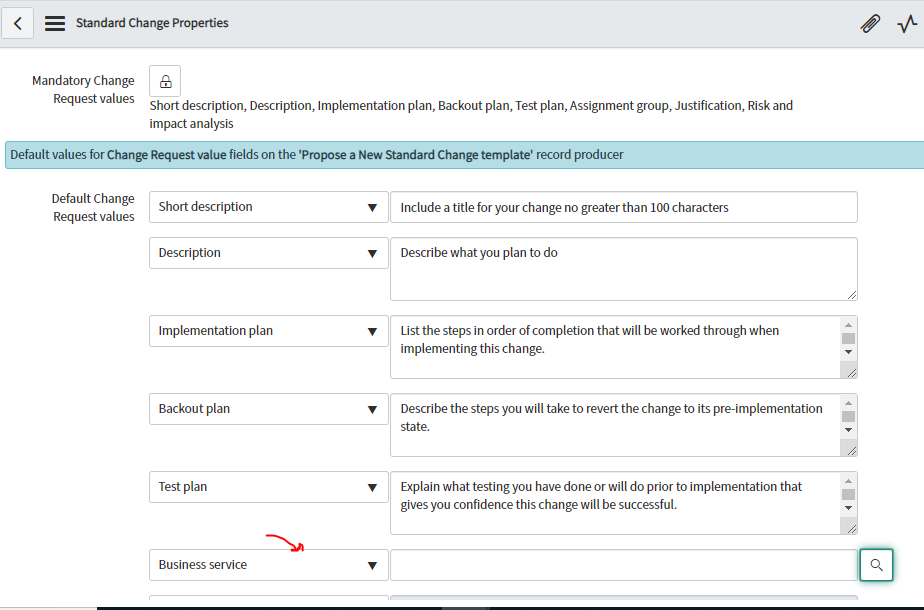This screenshot has width=924, height=610.
Task: Click the paperclip attachments icon
Action: point(870,22)
